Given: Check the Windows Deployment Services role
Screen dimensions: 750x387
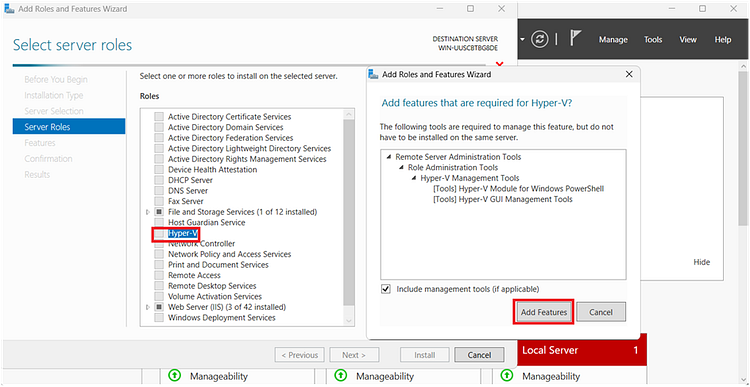Looking at the screenshot, I should (x=159, y=318).
